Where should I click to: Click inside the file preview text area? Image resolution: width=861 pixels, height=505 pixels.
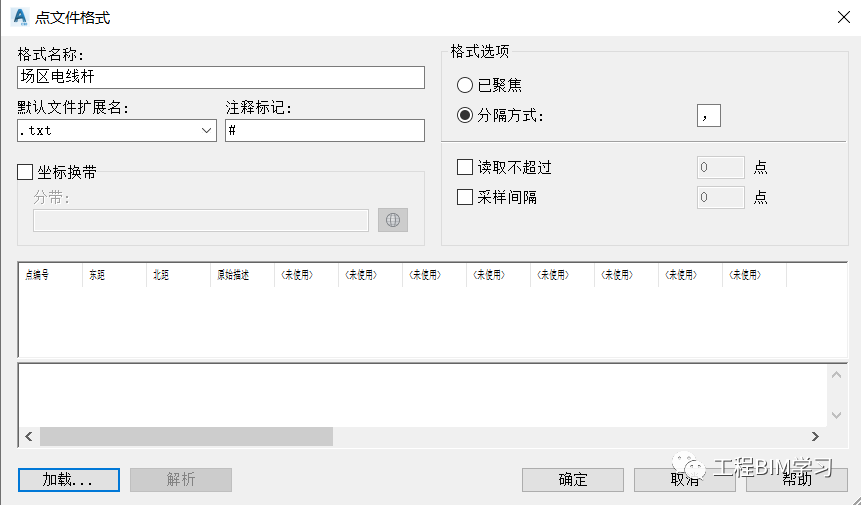coord(423,395)
